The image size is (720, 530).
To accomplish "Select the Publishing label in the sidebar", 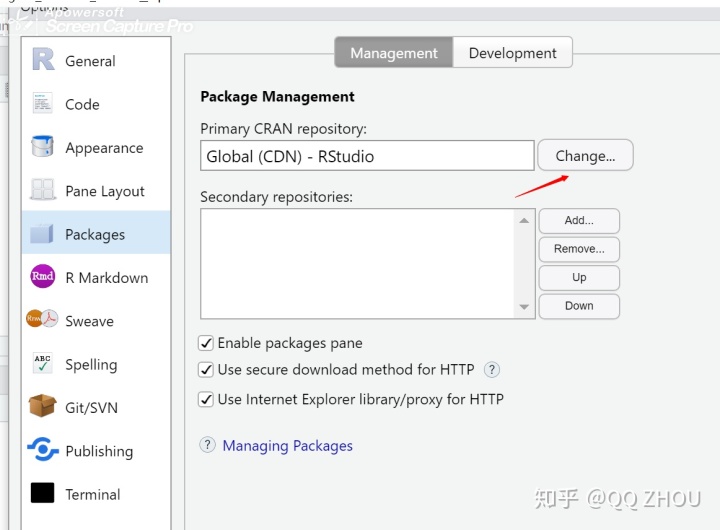I will point(99,451).
